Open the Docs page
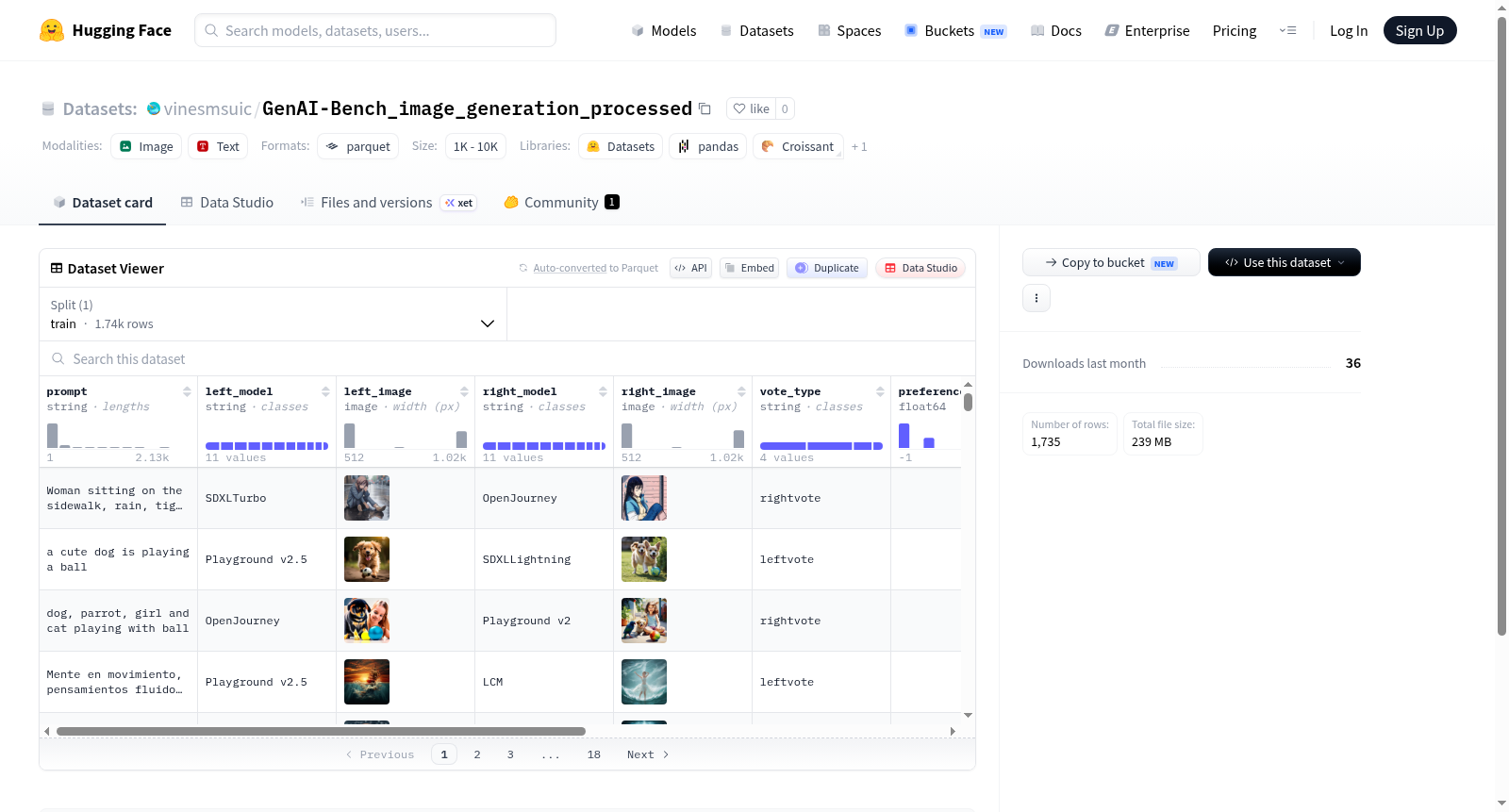The width and height of the screenshot is (1509, 812). [x=1055, y=30]
